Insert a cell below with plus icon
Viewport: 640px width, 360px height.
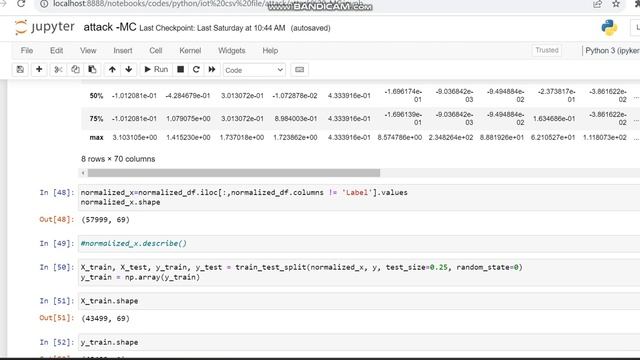[39, 69]
